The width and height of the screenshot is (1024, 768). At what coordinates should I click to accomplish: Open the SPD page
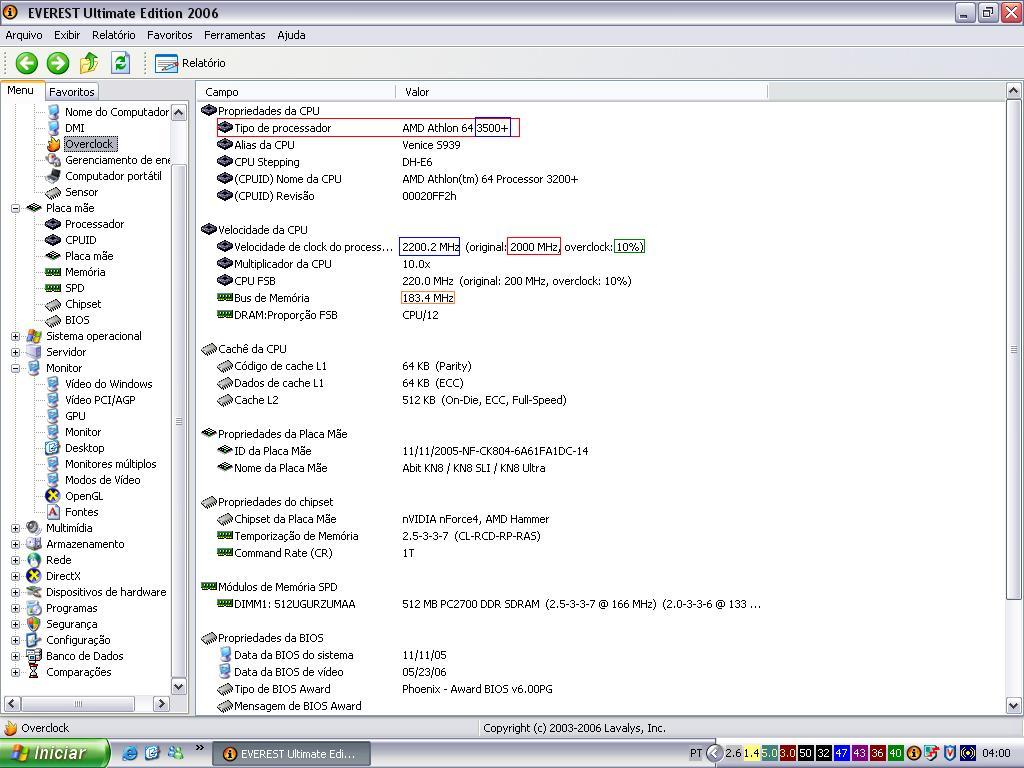pyautogui.click(x=74, y=288)
